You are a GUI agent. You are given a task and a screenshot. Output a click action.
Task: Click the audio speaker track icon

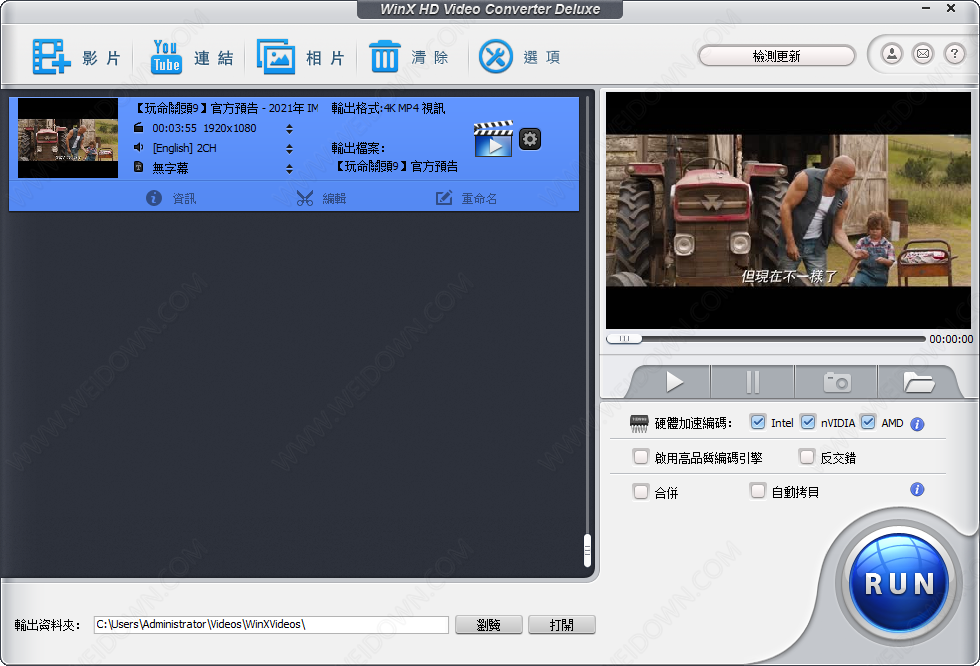coord(139,147)
